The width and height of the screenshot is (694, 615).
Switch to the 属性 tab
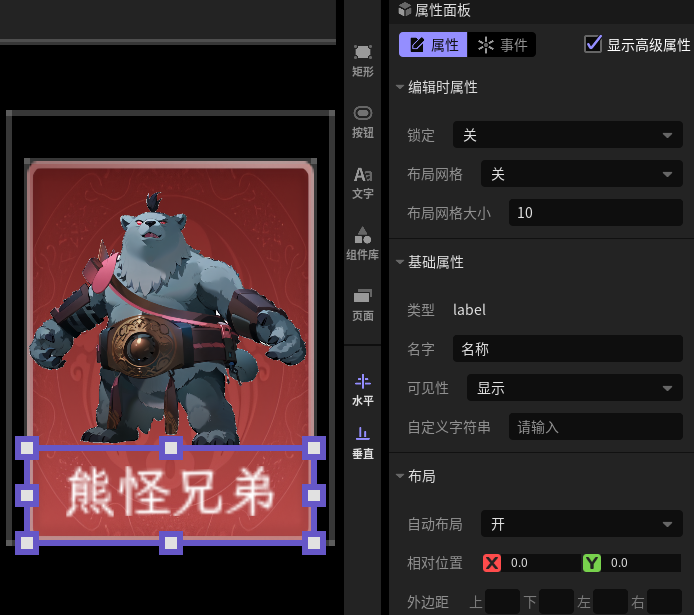(433, 45)
